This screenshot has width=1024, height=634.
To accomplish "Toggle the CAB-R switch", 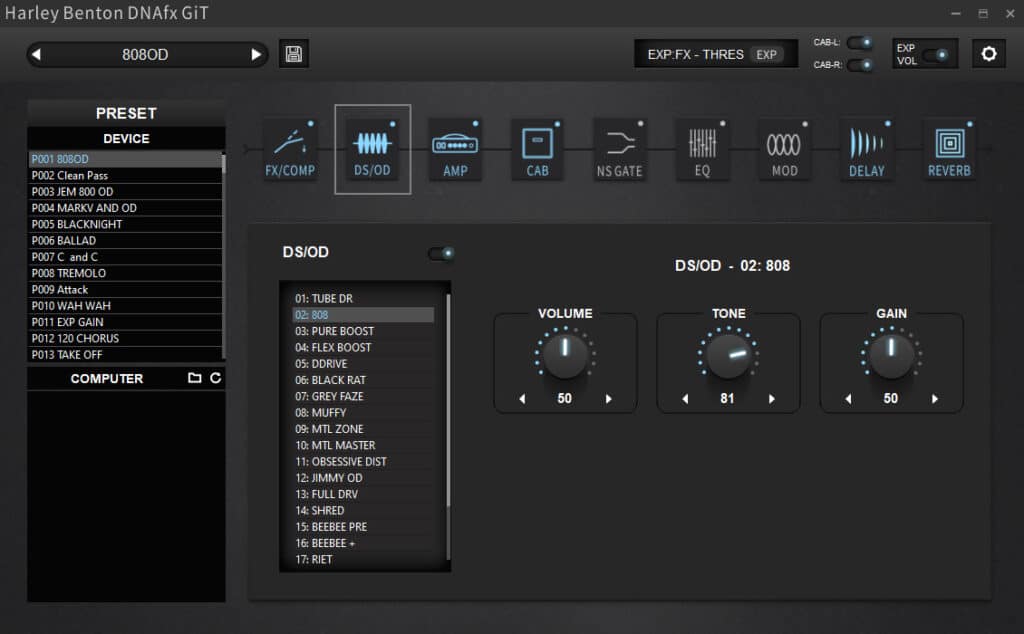I will click(860, 65).
